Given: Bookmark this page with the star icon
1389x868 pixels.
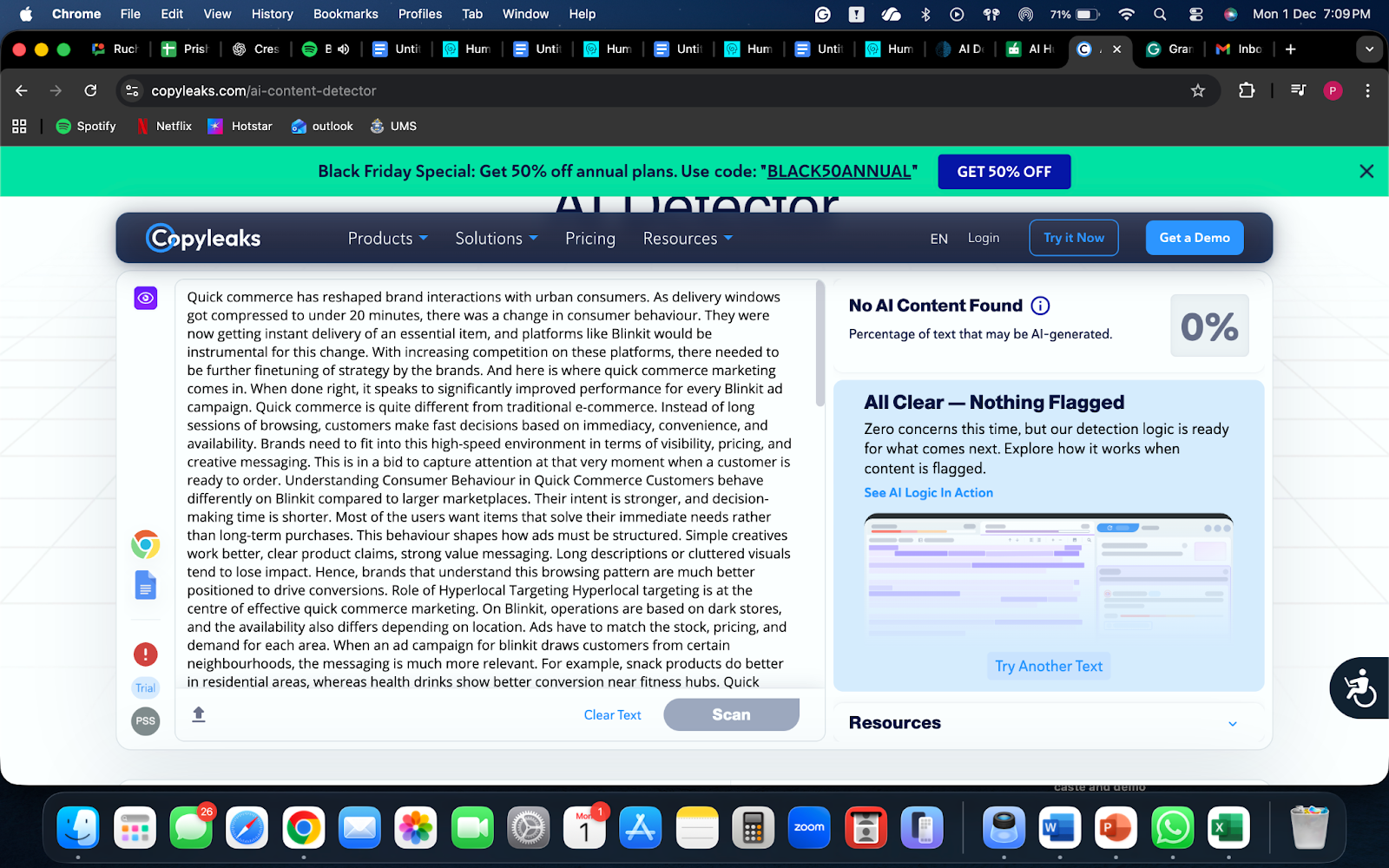Looking at the screenshot, I should 1198,91.
